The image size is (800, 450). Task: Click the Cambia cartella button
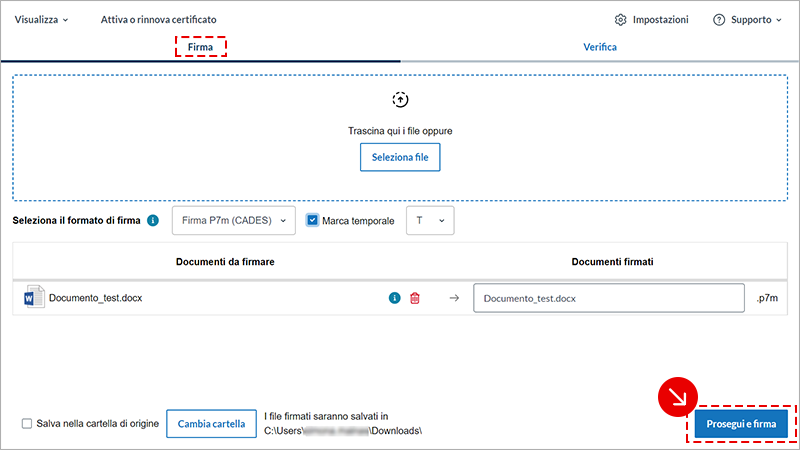(x=211, y=424)
